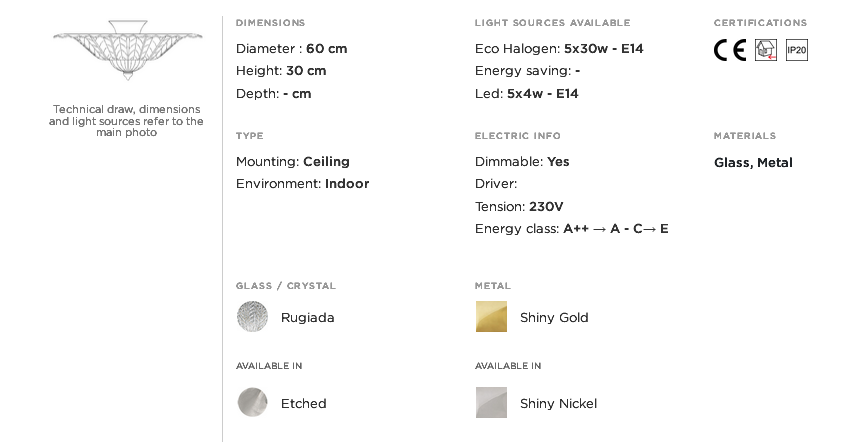The width and height of the screenshot is (850, 442).
Task: Click the Etched label text
Action: (304, 403)
